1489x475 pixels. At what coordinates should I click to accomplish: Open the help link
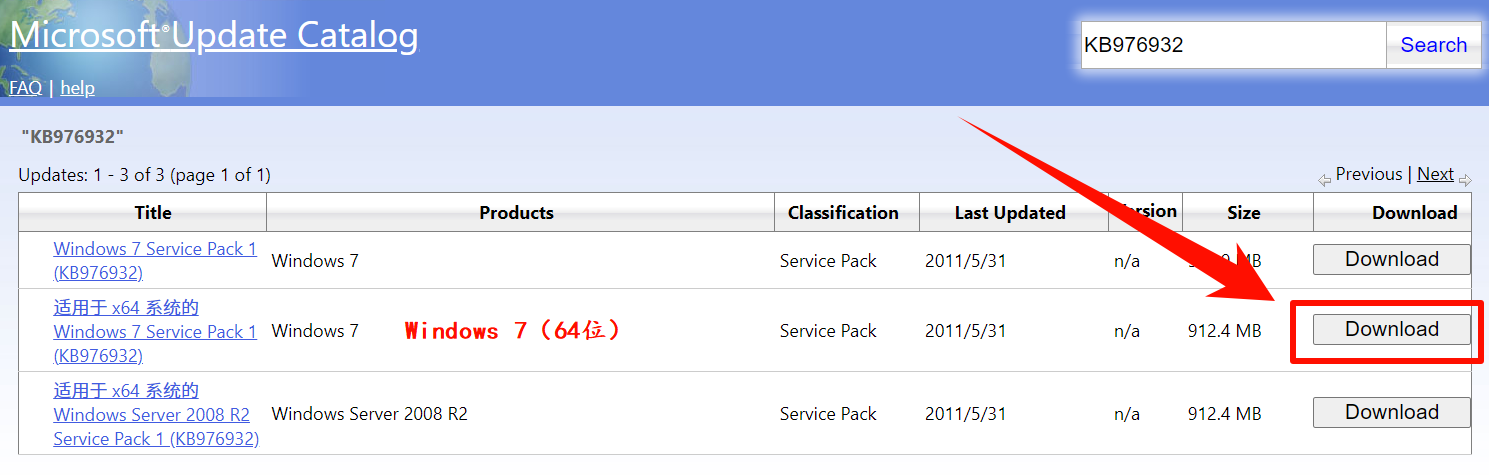[x=77, y=88]
